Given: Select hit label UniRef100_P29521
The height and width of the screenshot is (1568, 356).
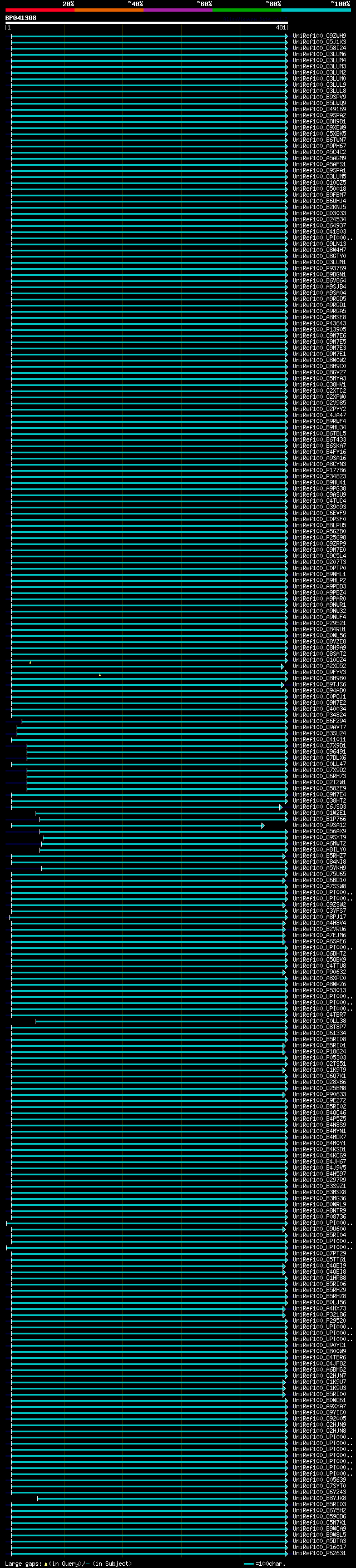Looking at the screenshot, I should click(x=319, y=624).
